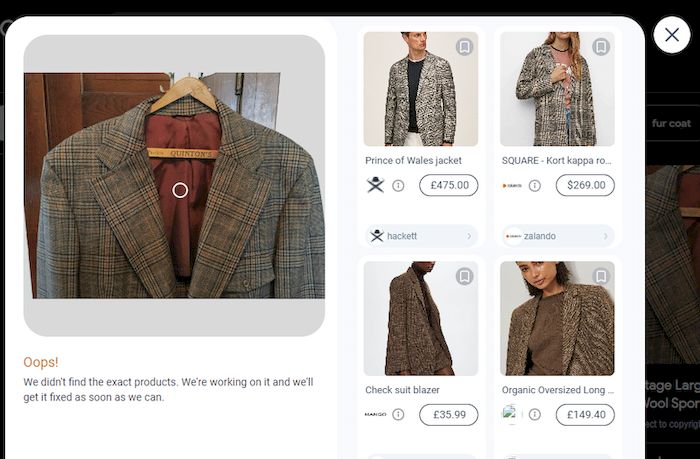700x459 pixels.
Task: Show info beside the £149.40 price
Action: pyautogui.click(x=535, y=414)
